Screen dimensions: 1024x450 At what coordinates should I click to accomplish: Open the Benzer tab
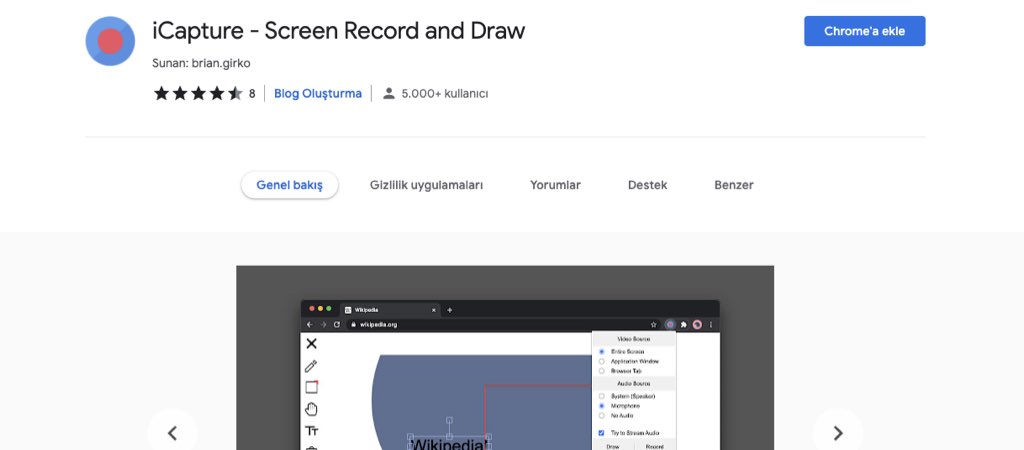733,185
